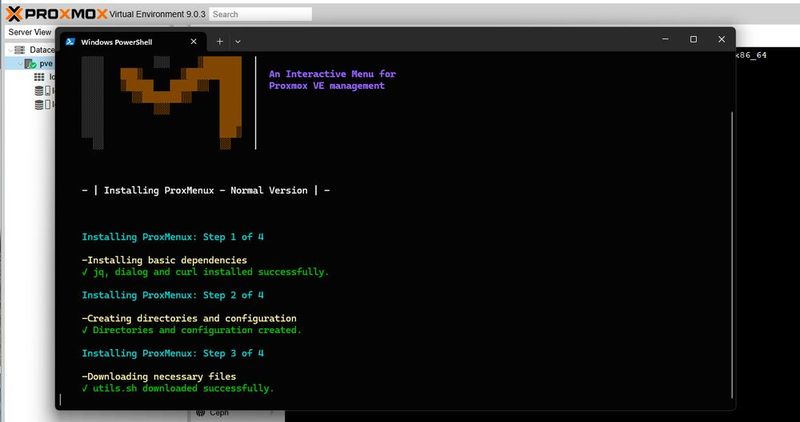Click '-Creating directories and configuration' line
Image resolution: width=800 pixels, height=422 pixels.
click(189, 318)
